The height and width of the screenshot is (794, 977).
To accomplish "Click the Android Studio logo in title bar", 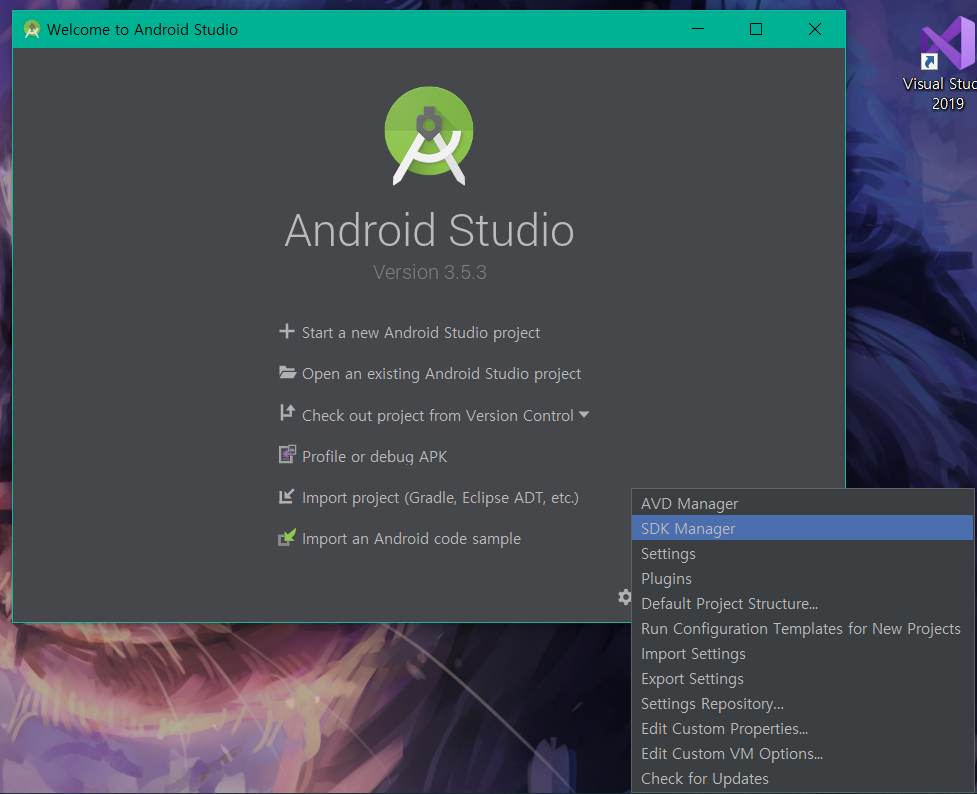I will click(x=31, y=29).
